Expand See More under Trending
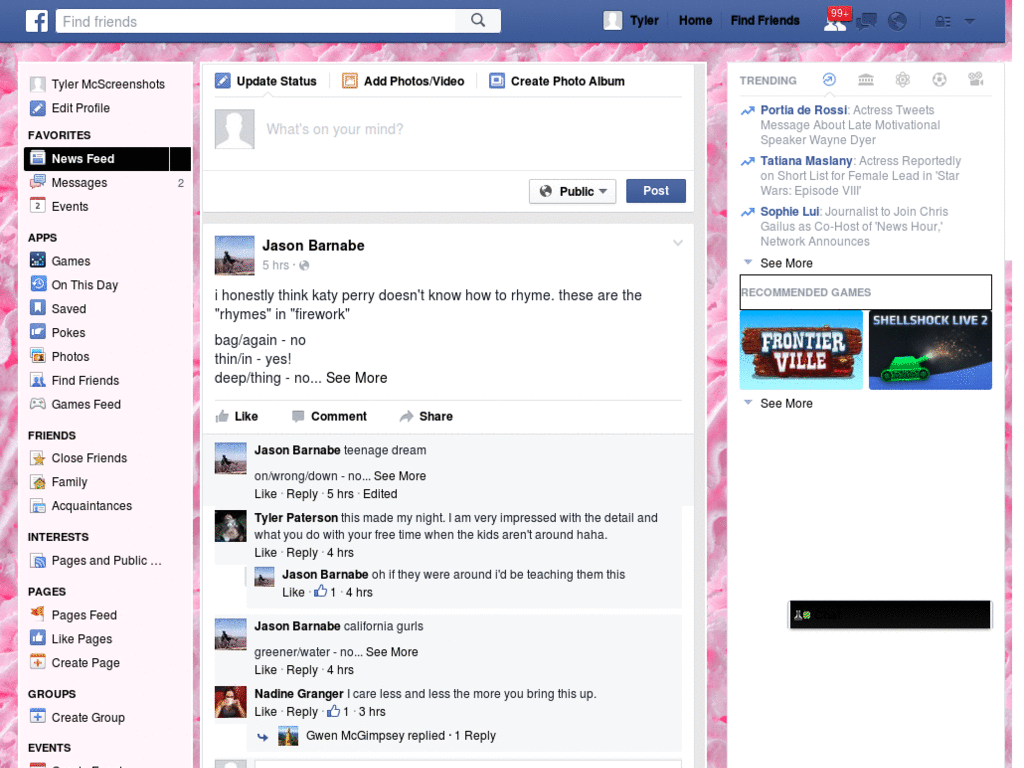1024x768 pixels. pyautogui.click(x=786, y=263)
